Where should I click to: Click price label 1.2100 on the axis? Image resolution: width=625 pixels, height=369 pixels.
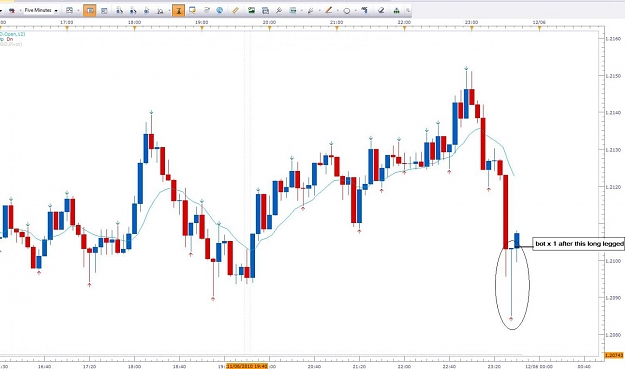point(613,261)
